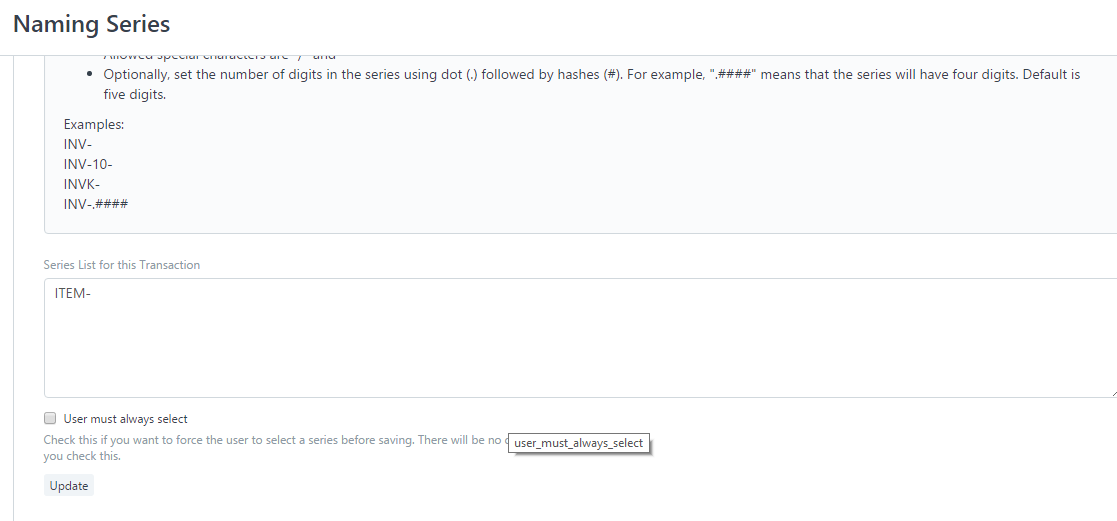The height and width of the screenshot is (521, 1117).
Task: Tick the "User must always select" checkbox
Action: pyautogui.click(x=50, y=419)
